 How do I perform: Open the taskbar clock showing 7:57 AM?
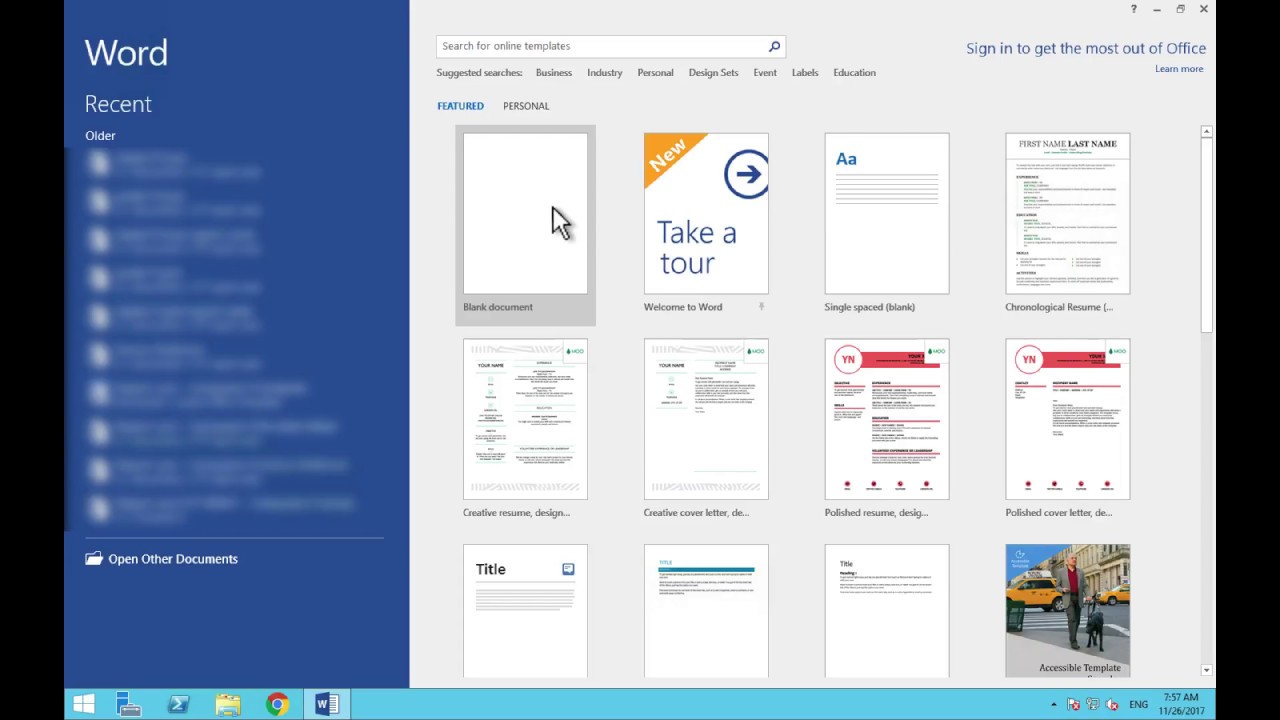(x=1182, y=704)
